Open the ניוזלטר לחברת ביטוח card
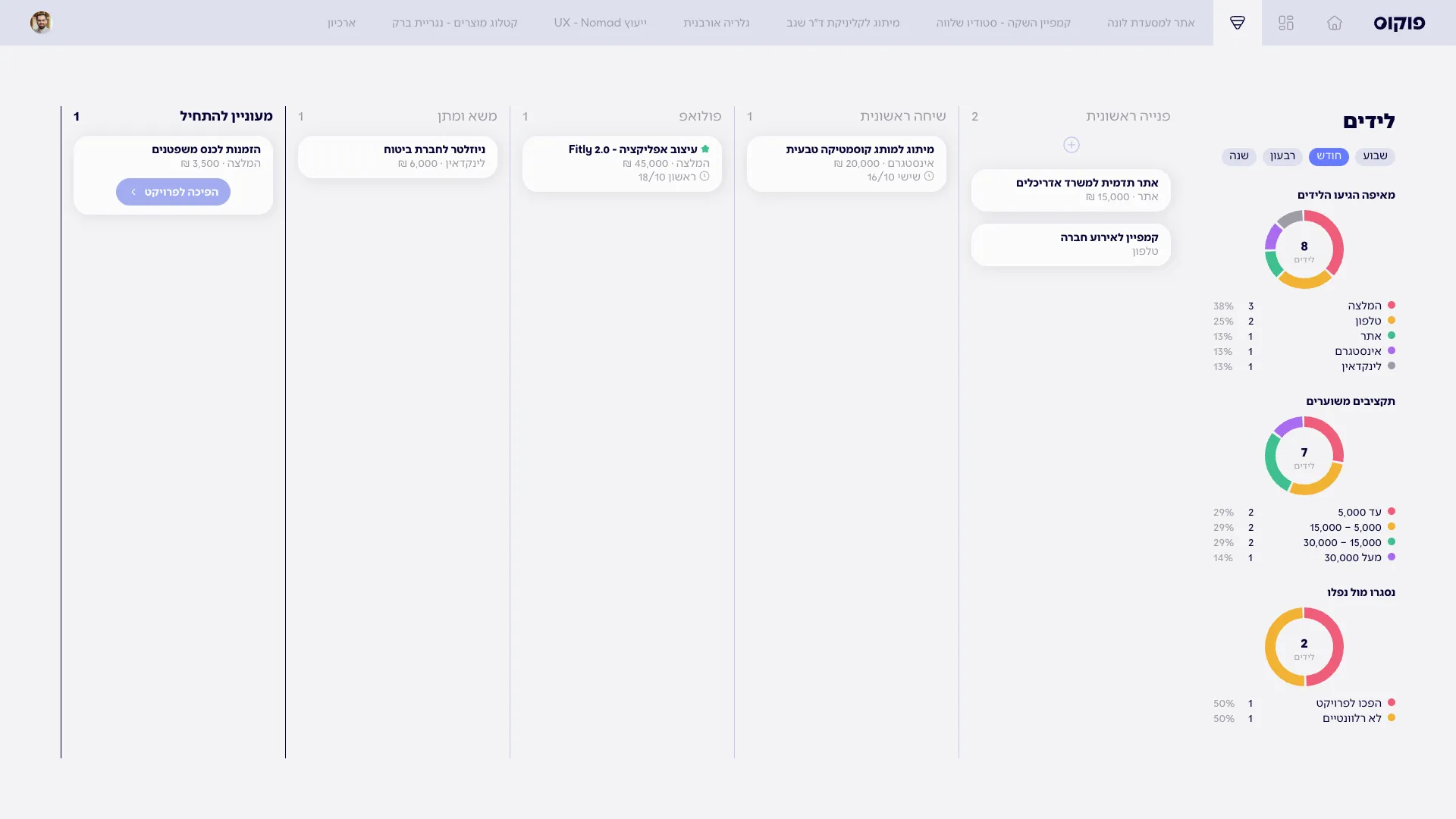Image resolution: width=1456 pixels, height=819 pixels. tap(397, 156)
